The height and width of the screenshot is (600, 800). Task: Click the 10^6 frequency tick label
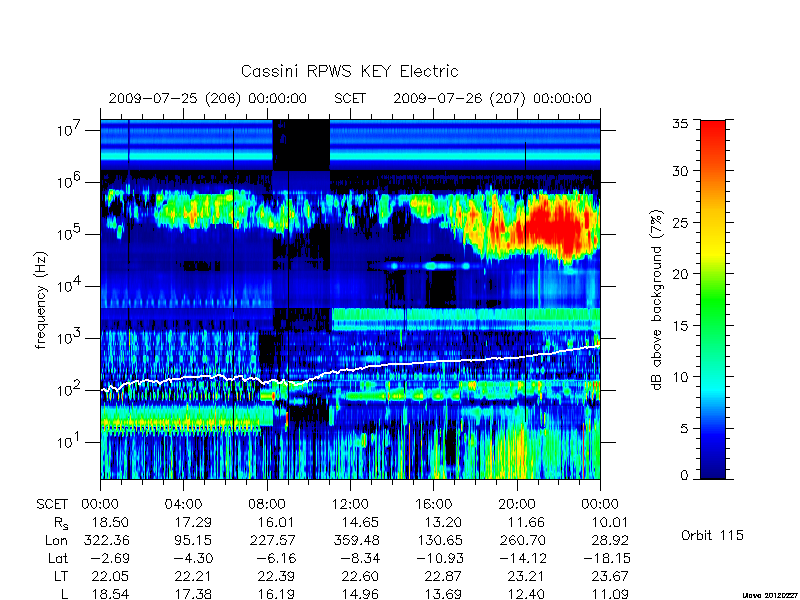(70, 181)
